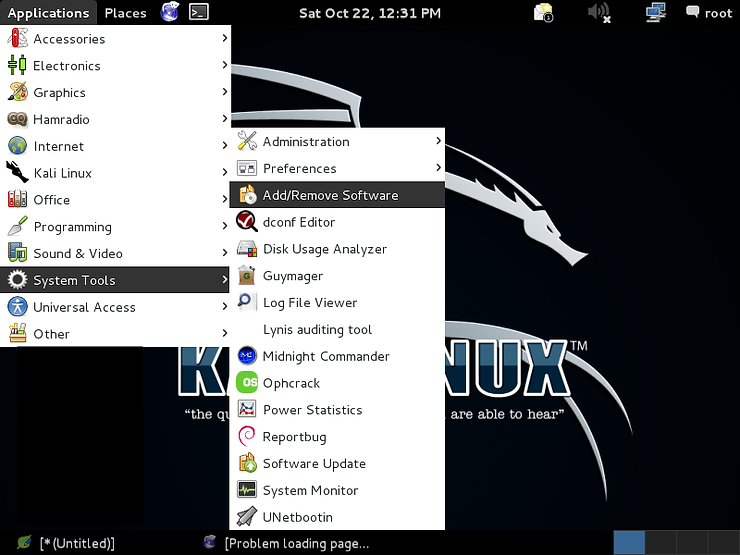Image resolution: width=740 pixels, height=555 pixels.
Task: Expand the Office submenu arrow
Action: (225, 199)
